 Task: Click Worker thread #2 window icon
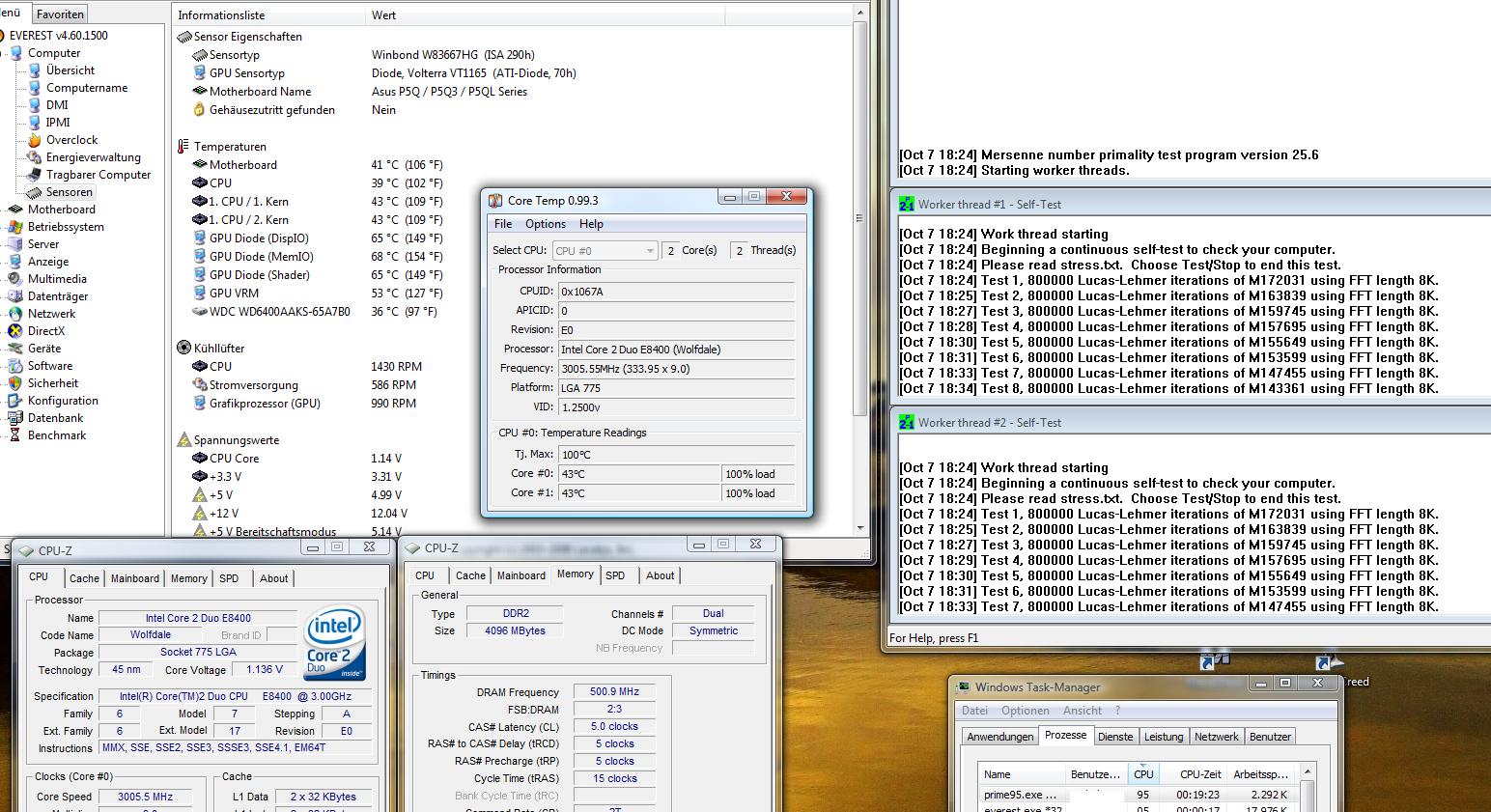(907, 423)
